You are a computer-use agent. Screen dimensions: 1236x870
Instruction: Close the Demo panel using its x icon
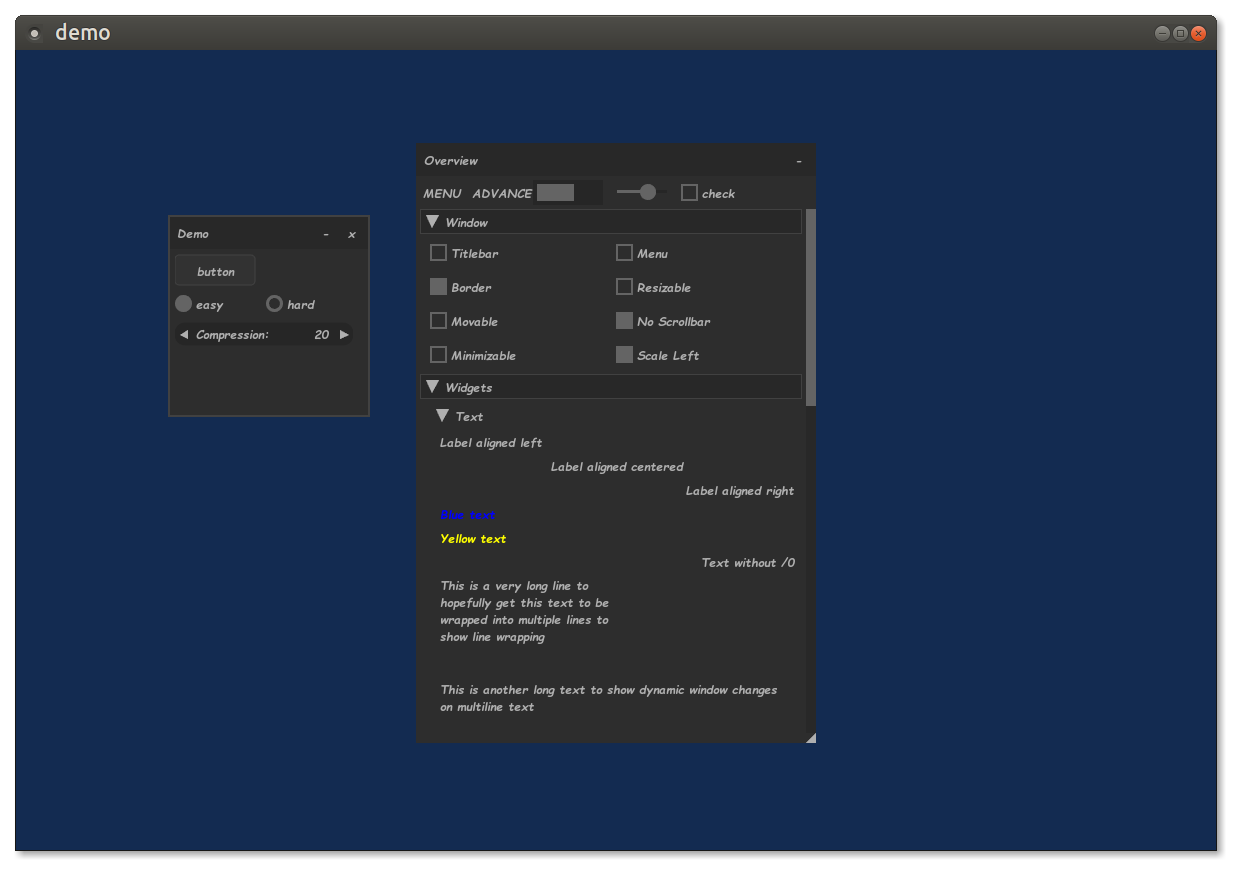pyautogui.click(x=352, y=235)
